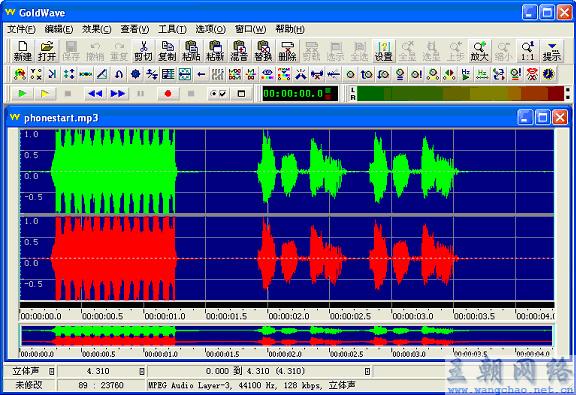Image resolution: width=576 pixels, height=395 pixels.
Task: Click the clock-face icon ending the effects bar
Action: pos(548,75)
